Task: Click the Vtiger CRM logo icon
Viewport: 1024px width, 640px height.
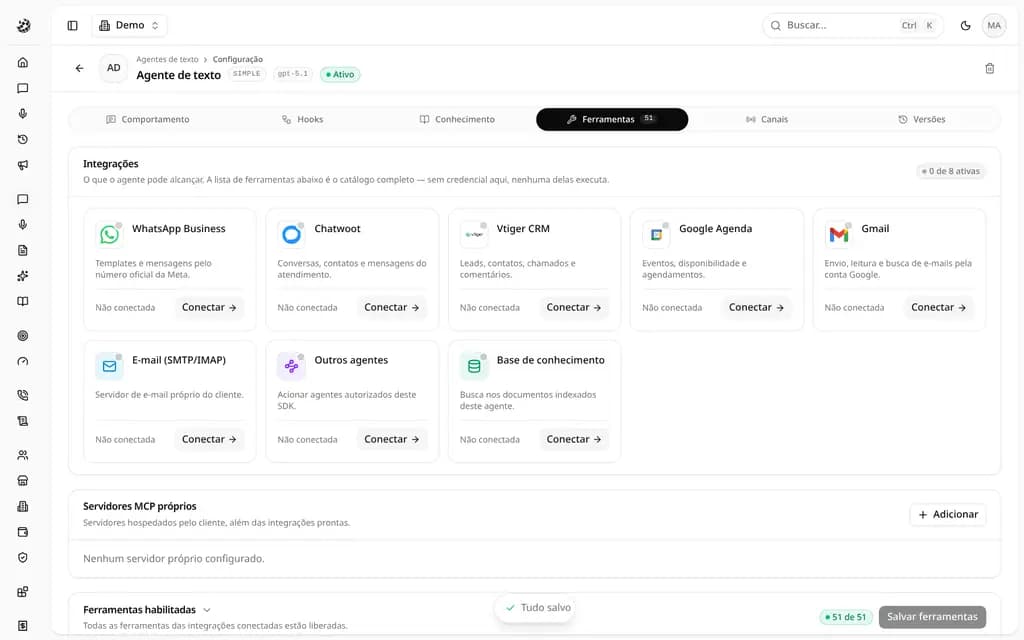Action: (473, 234)
